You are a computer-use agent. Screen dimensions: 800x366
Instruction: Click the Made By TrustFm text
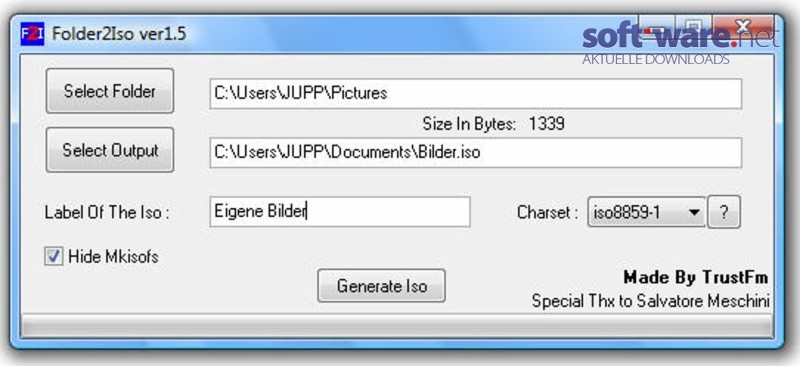click(696, 278)
